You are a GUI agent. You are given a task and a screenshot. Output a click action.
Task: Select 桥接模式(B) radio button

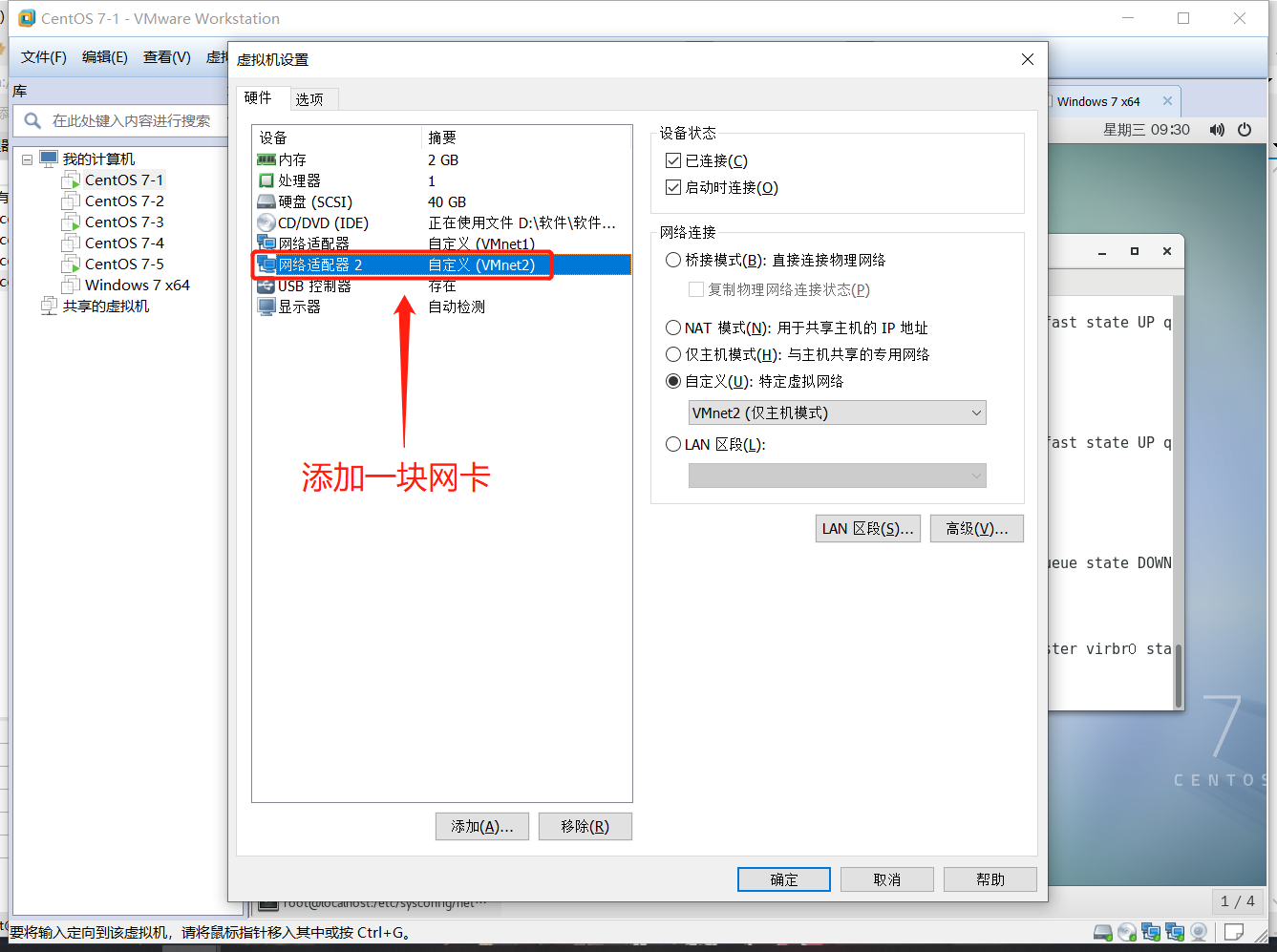pos(673,260)
